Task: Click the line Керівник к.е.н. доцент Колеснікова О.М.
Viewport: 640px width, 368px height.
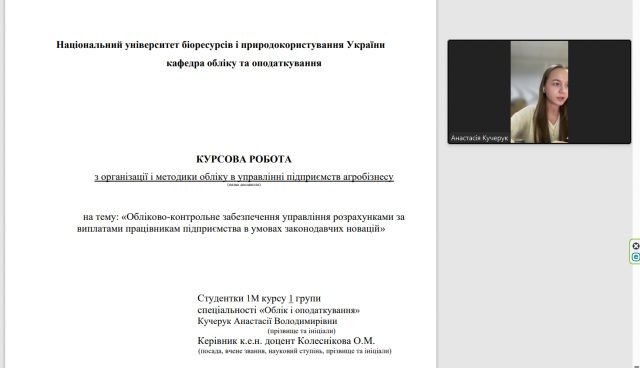Action: 286,341
